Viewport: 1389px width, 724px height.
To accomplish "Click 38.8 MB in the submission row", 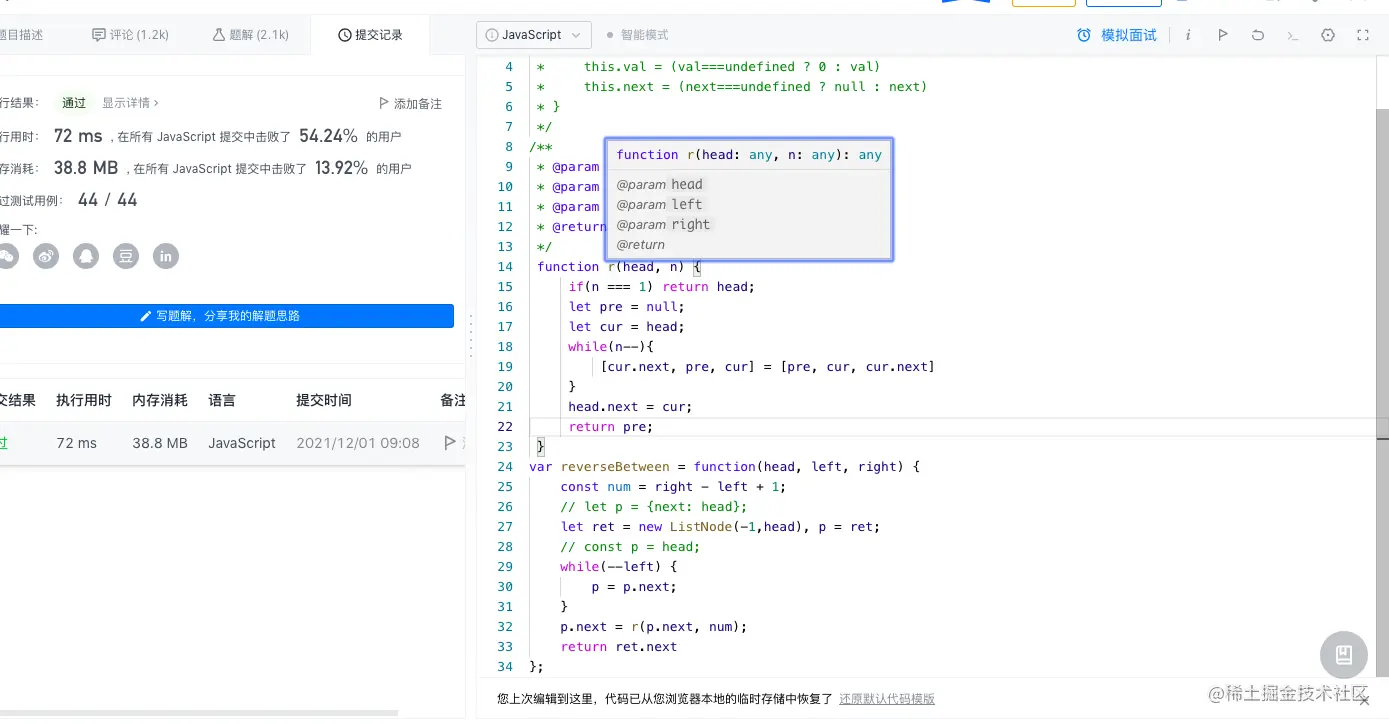I will tap(160, 443).
